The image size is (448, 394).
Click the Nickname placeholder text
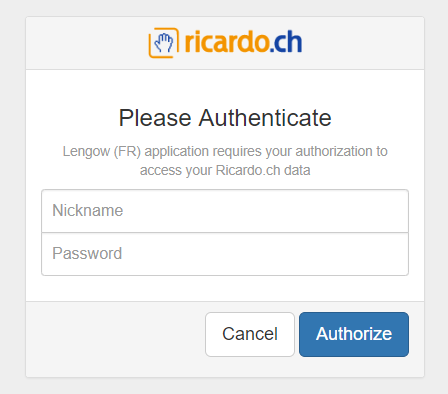pyautogui.click(x=88, y=211)
